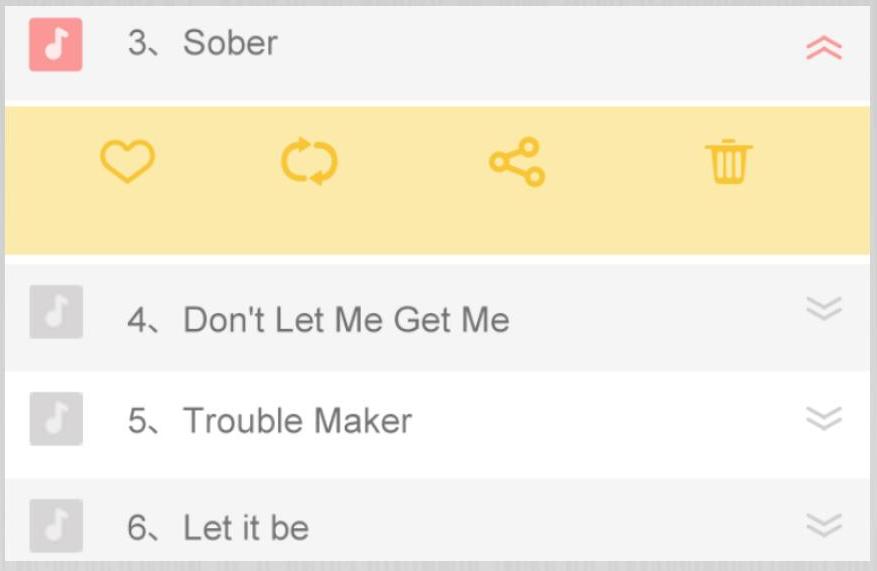Image resolution: width=877 pixels, height=571 pixels.
Task: Expand options for Don't Let Me Get Me
Action: tap(824, 309)
